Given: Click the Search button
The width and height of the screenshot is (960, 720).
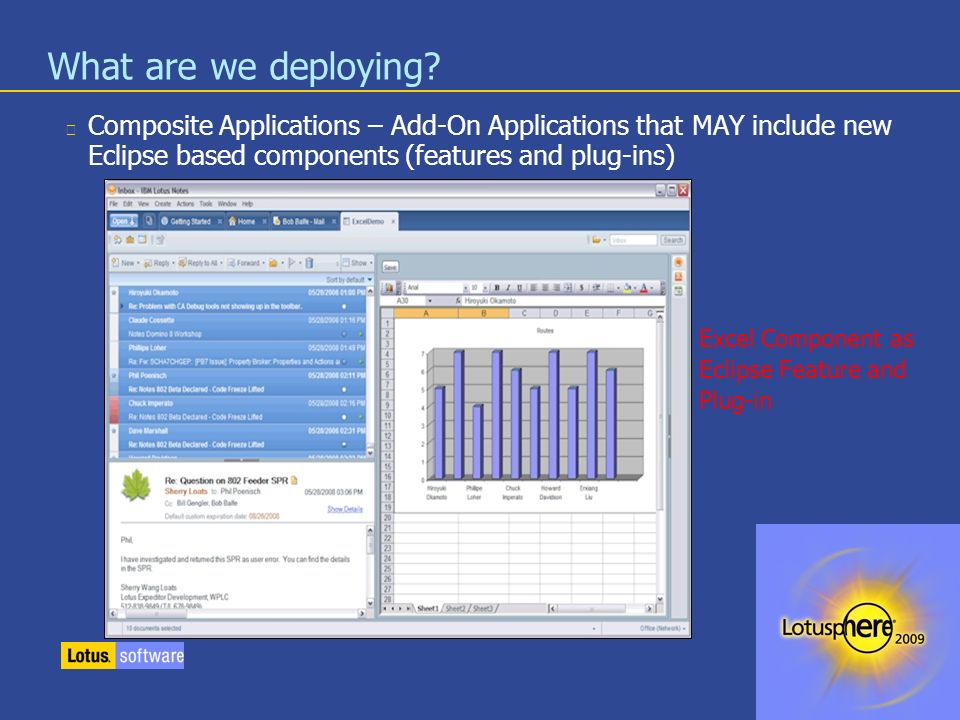Looking at the screenshot, I should (x=673, y=240).
